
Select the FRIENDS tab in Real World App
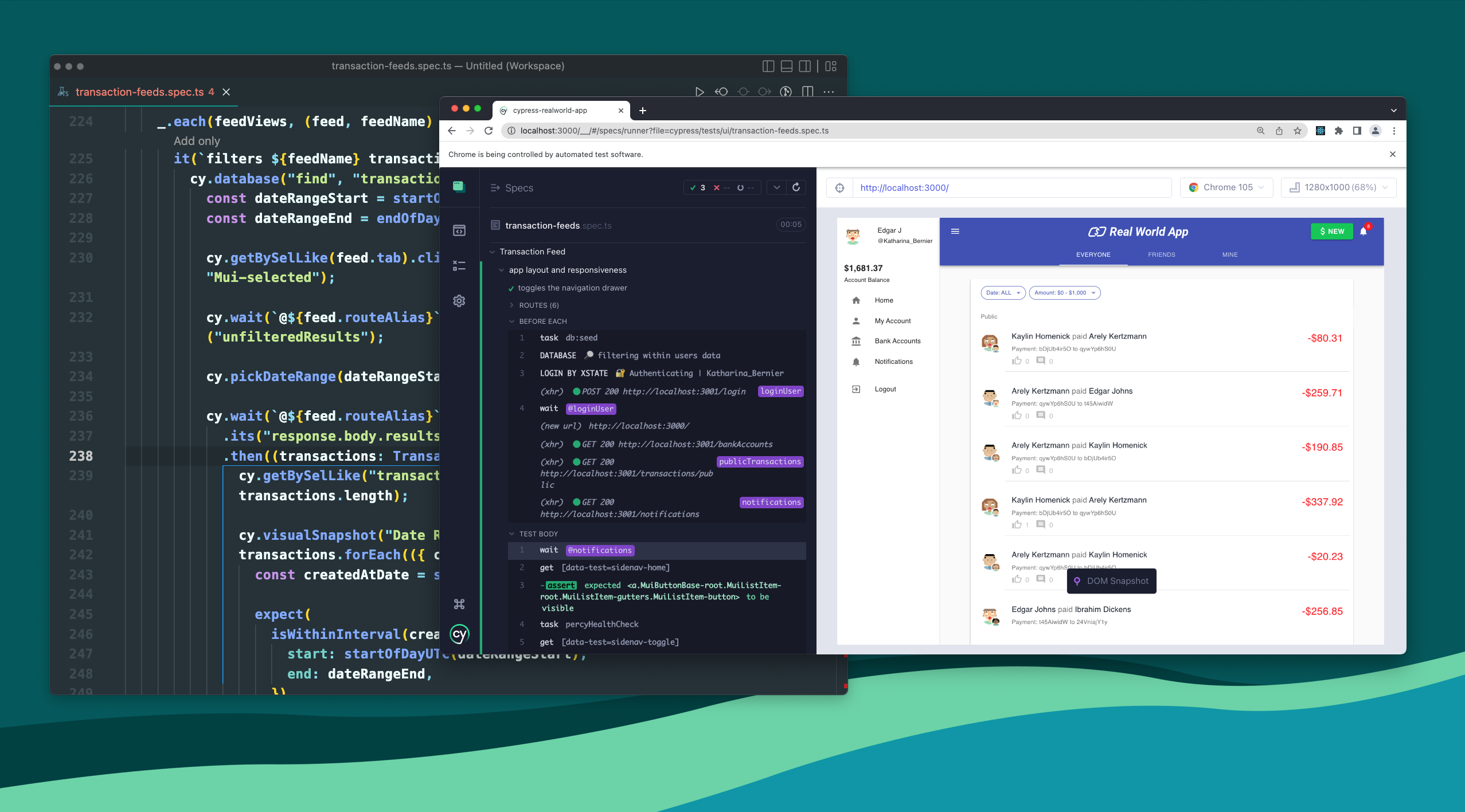(1161, 254)
